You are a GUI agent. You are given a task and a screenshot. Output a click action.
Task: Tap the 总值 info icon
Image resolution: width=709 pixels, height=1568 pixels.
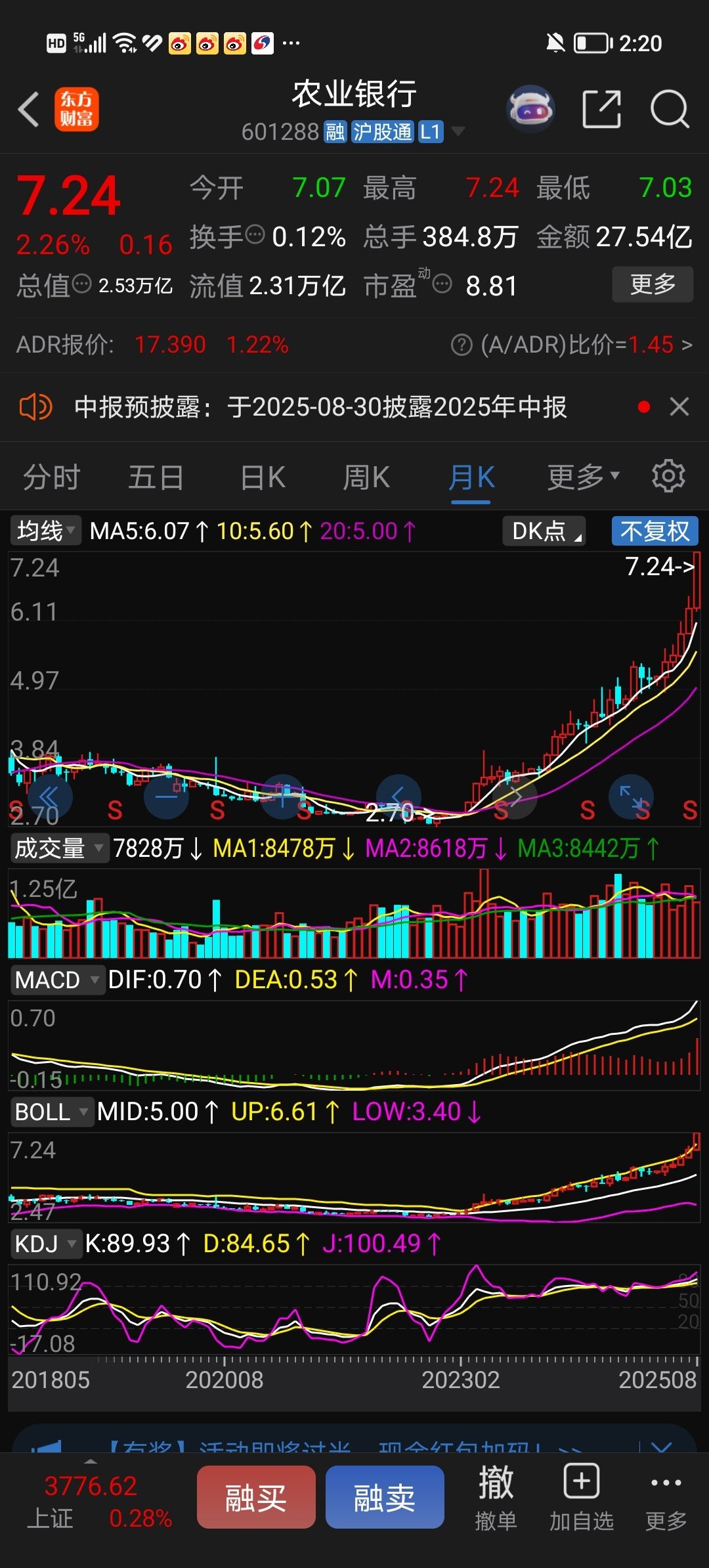click(81, 284)
